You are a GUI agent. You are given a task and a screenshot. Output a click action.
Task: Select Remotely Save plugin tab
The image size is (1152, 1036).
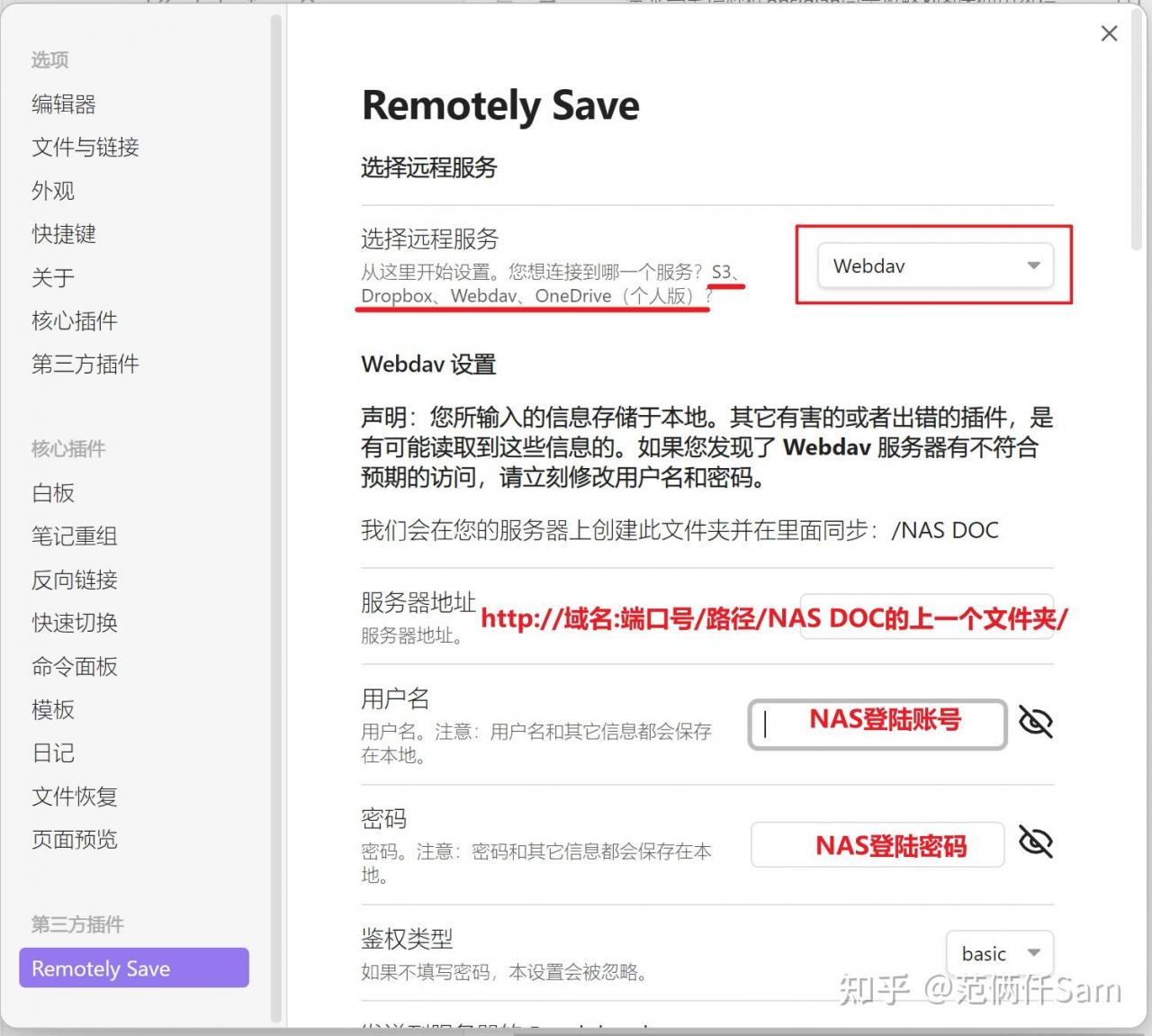pyautogui.click(x=134, y=968)
